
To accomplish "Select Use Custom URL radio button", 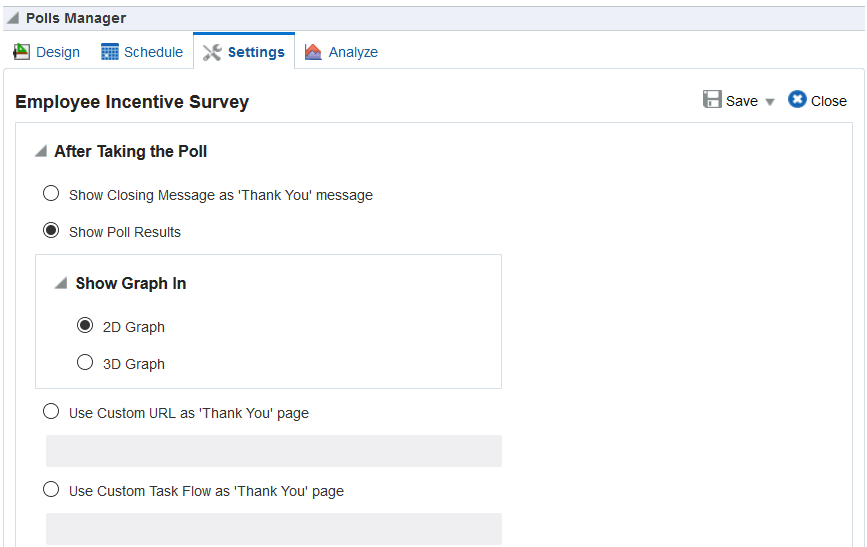I will pos(51,412).
